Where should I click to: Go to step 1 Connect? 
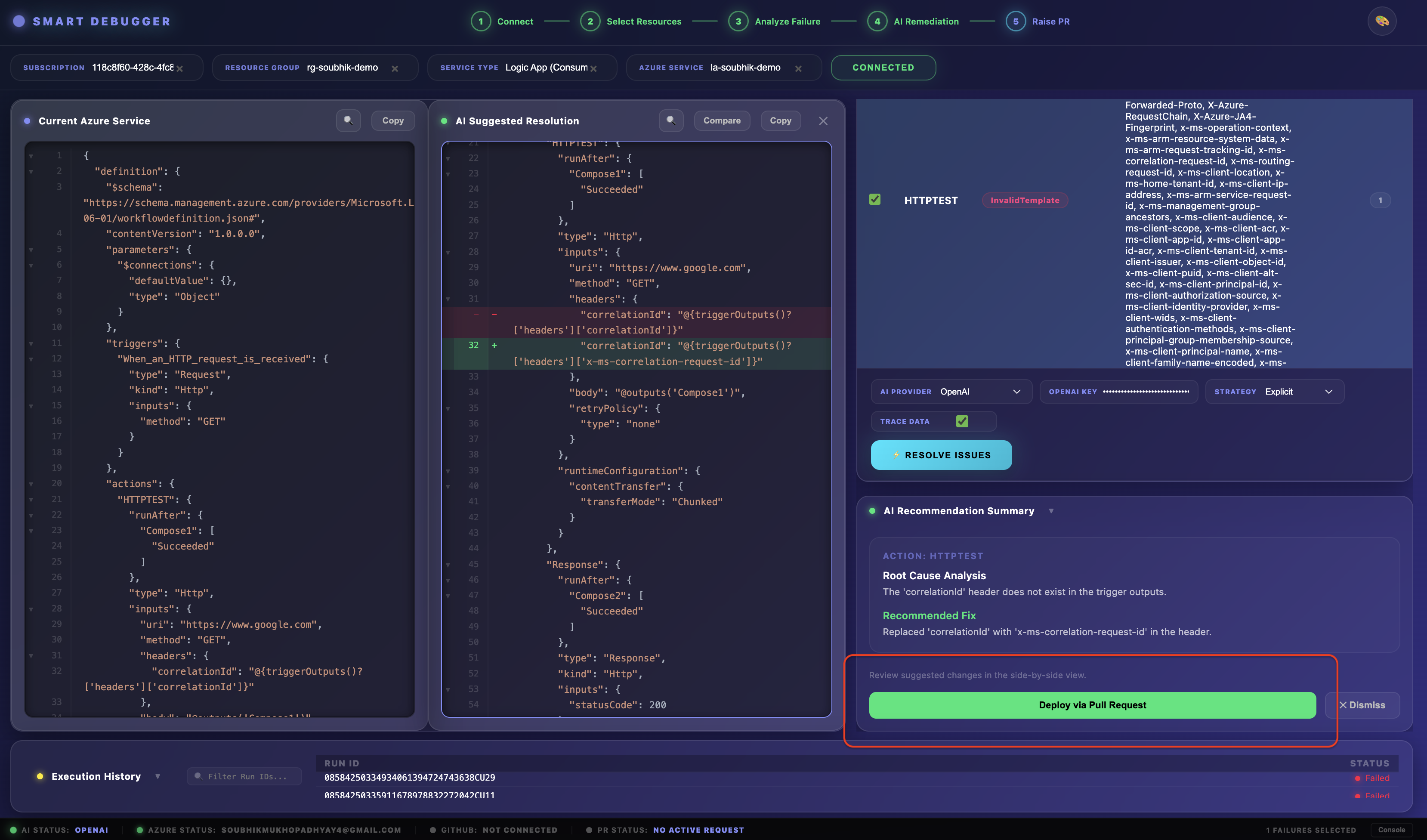[x=502, y=22]
